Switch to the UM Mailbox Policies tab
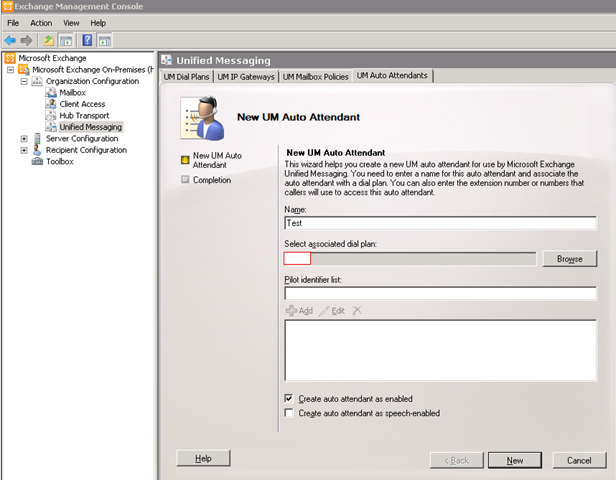Screen dimensions: 616x480 315,77
